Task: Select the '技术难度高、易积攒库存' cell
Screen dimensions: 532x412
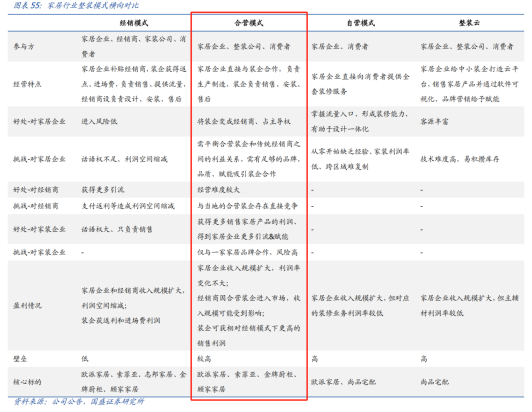Action: click(x=460, y=159)
